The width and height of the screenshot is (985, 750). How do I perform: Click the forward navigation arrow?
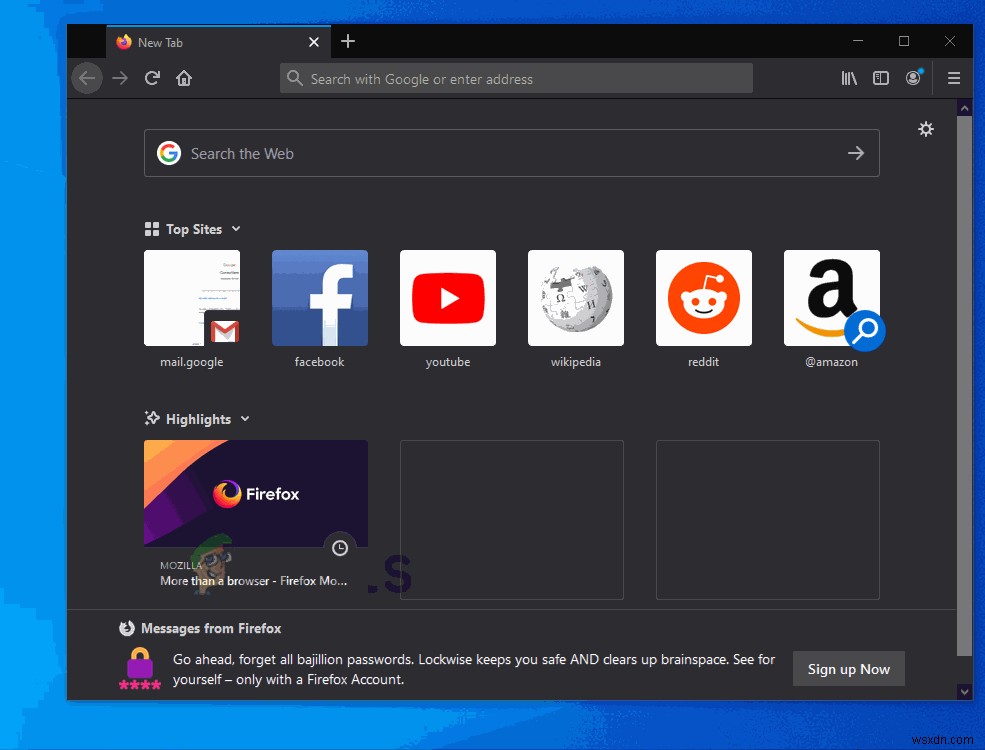point(120,78)
